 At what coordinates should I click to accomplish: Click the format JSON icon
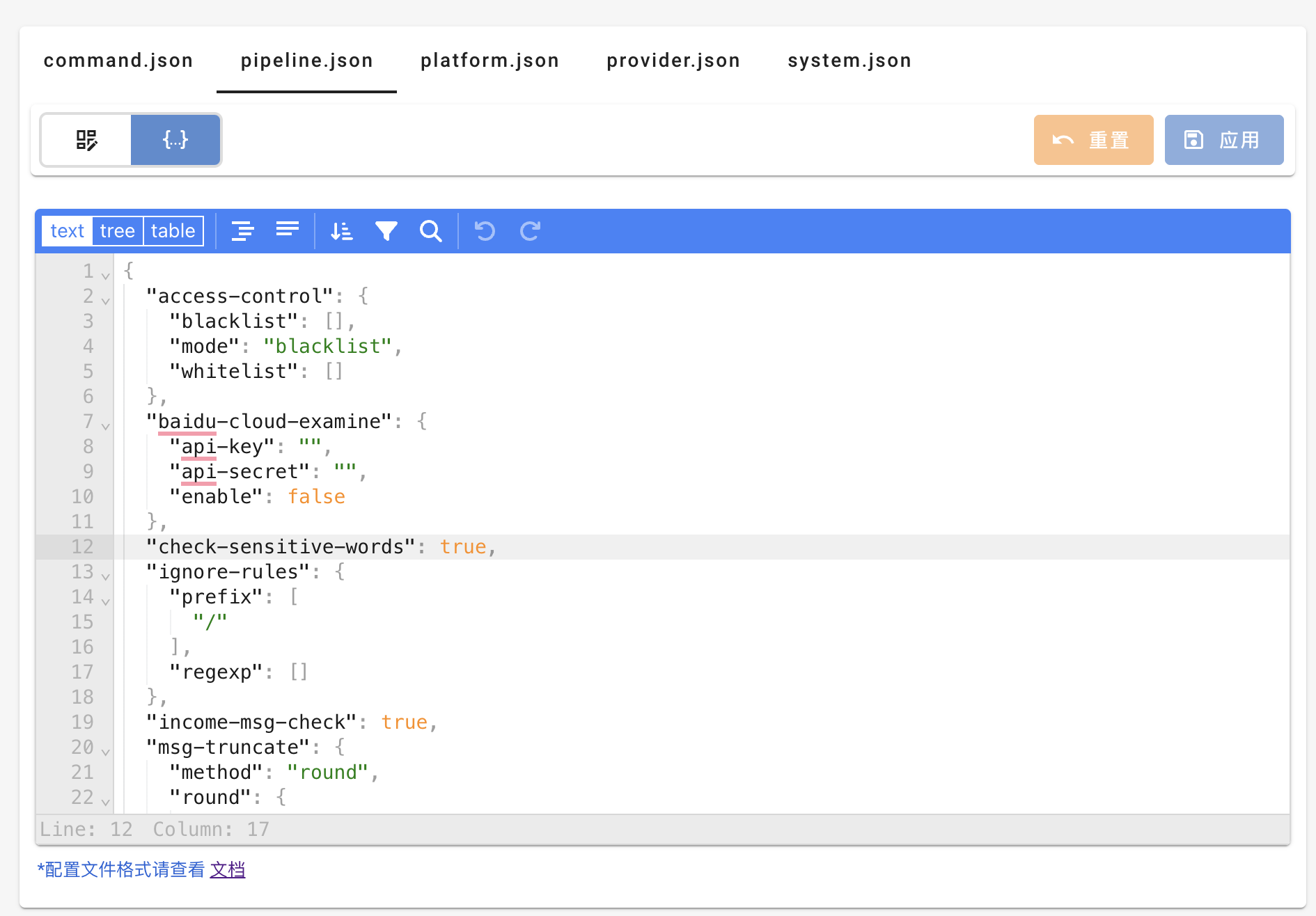click(242, 231)
